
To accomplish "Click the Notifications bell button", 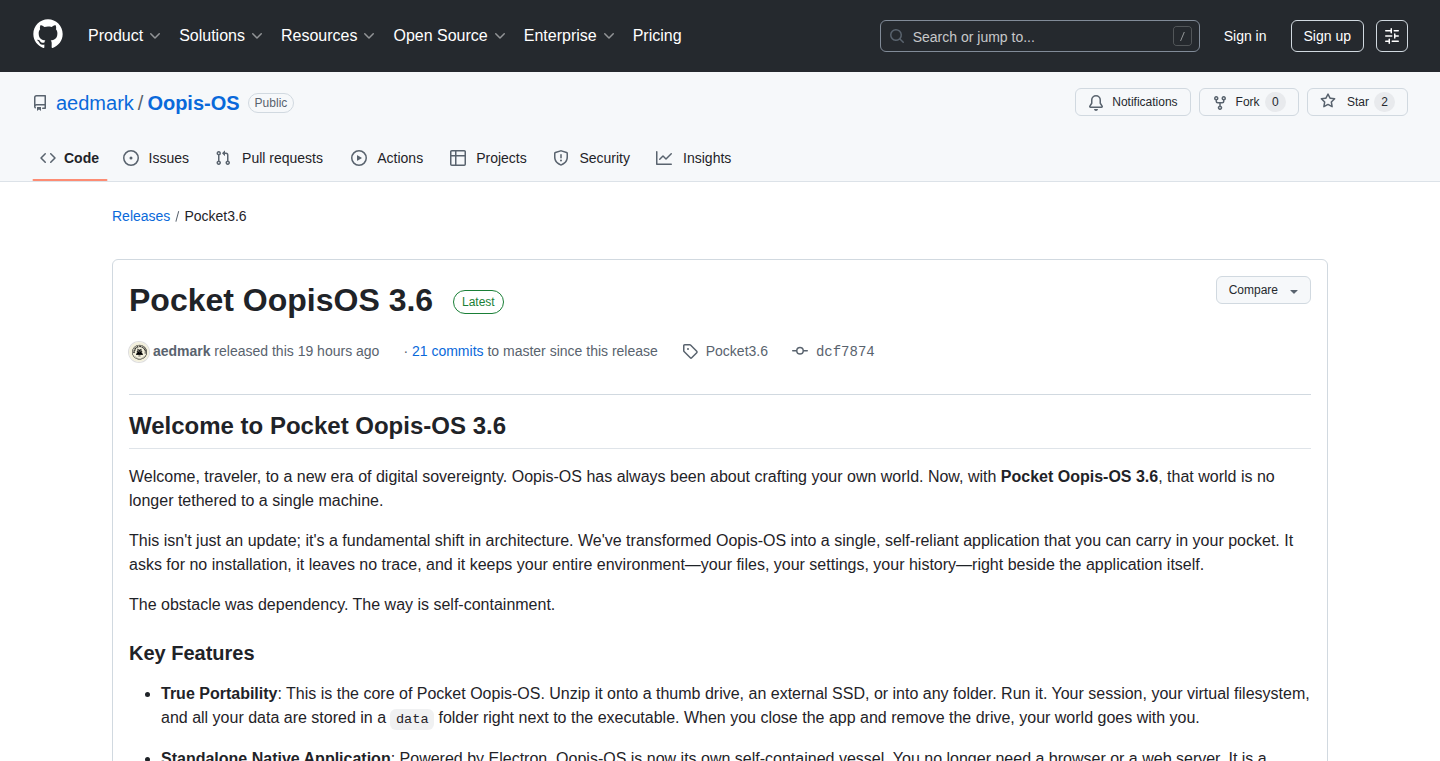I will click(1133, 102).
